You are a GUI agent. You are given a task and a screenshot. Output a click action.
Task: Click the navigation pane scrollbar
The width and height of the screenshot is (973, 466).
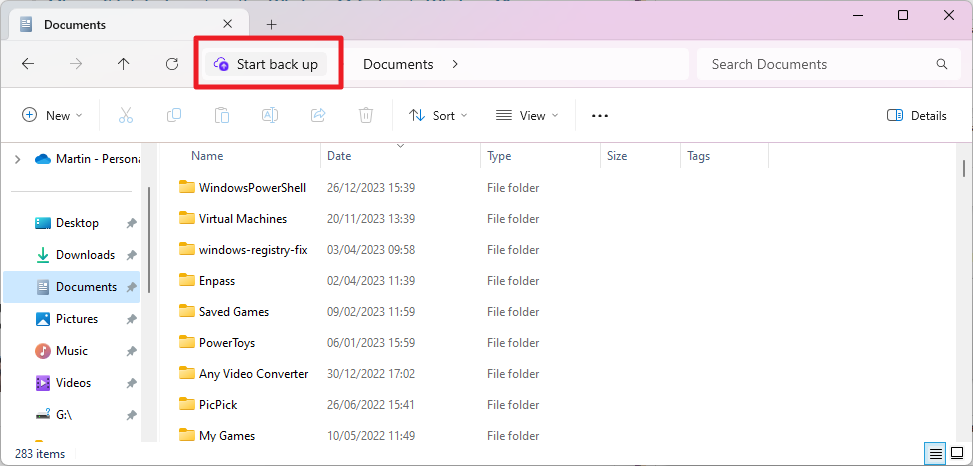[x=149, y=239]
